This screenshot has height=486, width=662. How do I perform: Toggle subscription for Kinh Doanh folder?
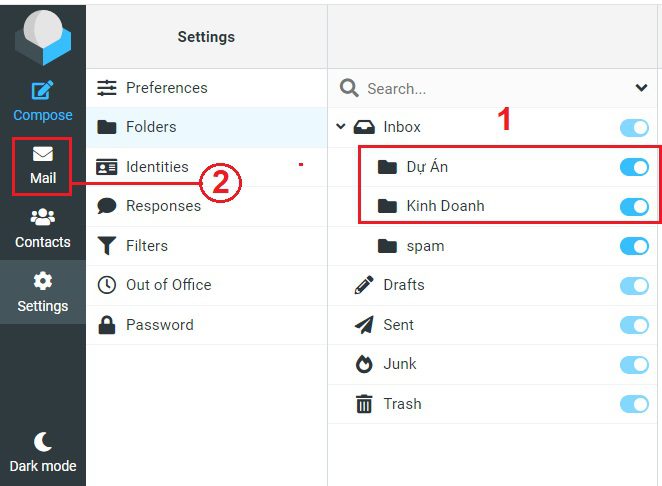click(x=634, y=206)
